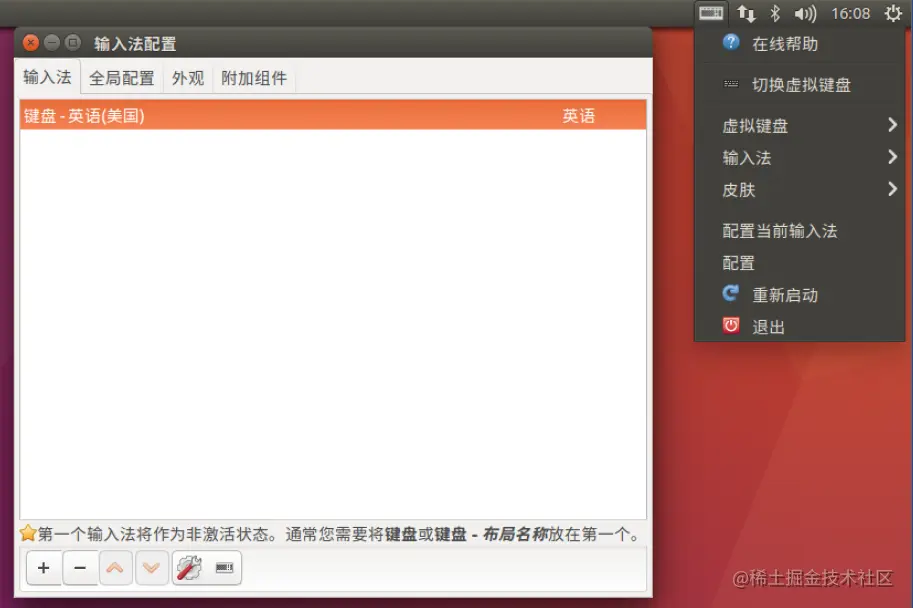
Task: Open the network up-down arrows indicator
Action: pos(746,13)
